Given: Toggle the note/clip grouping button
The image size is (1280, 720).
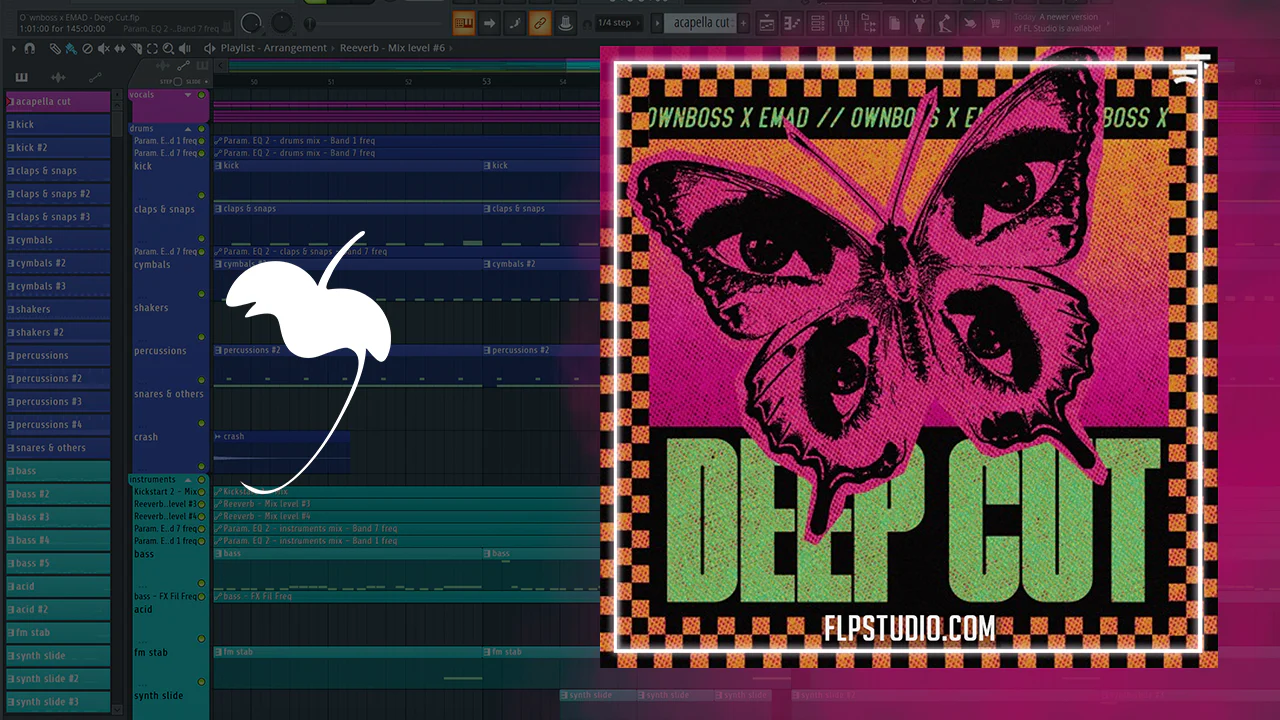Looking at the screenshot, I should pos(514,23).
